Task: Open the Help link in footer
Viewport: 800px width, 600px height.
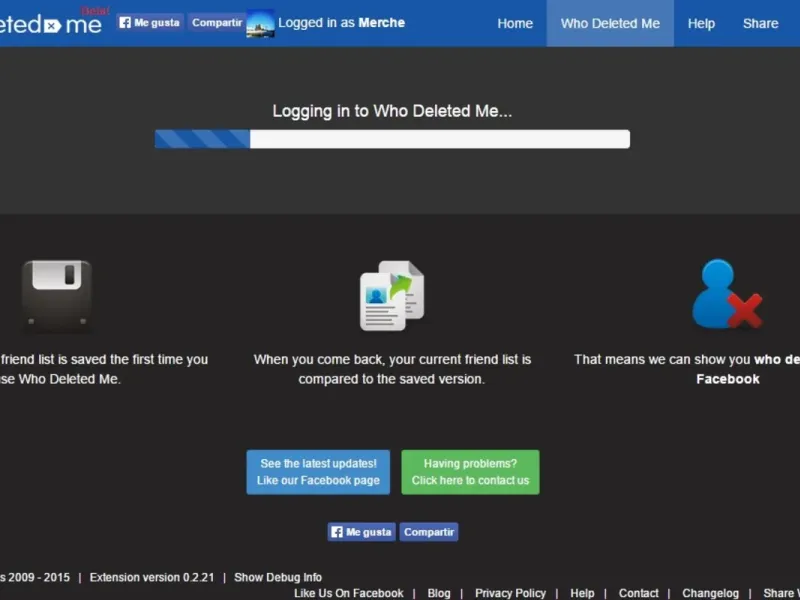Action: (x=582, y=593)
